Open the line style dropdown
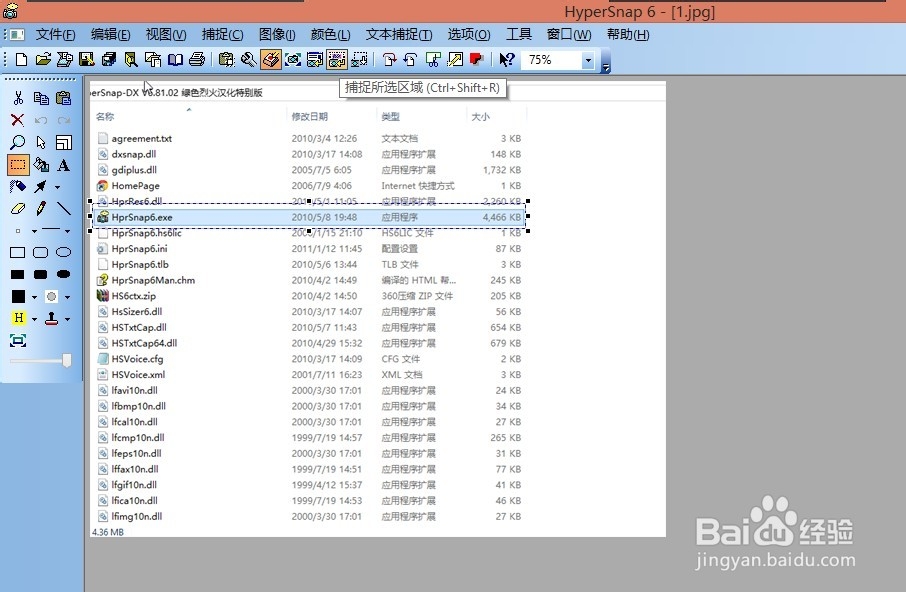 68,231
